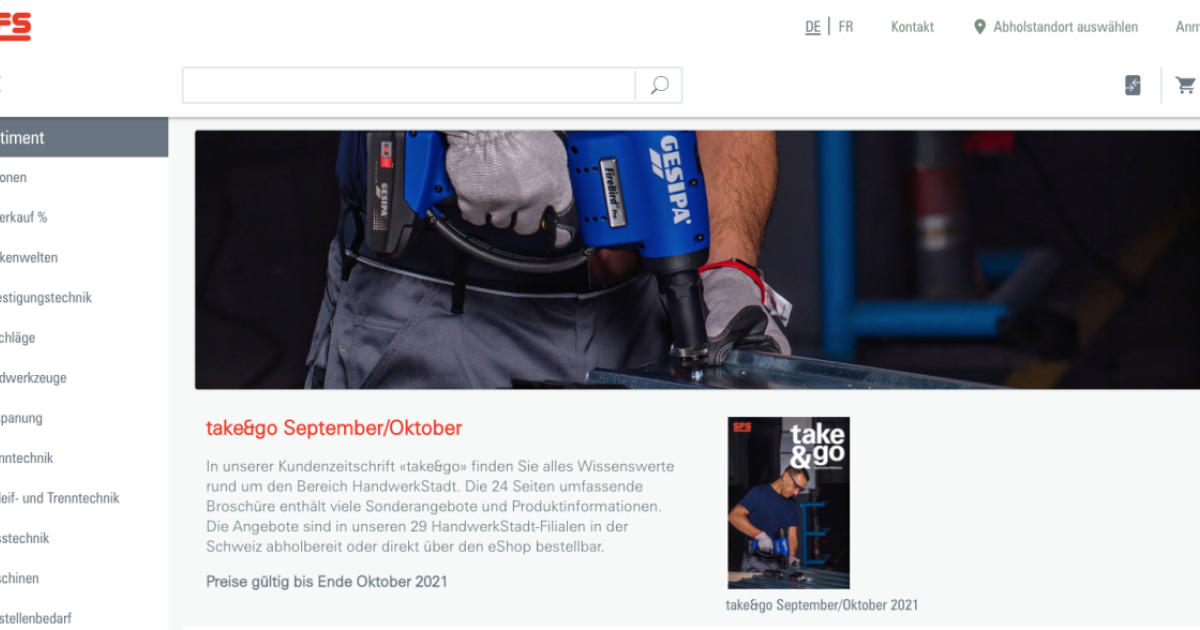
Task: Click the SFS logo
Action: (x=14, y=27)
